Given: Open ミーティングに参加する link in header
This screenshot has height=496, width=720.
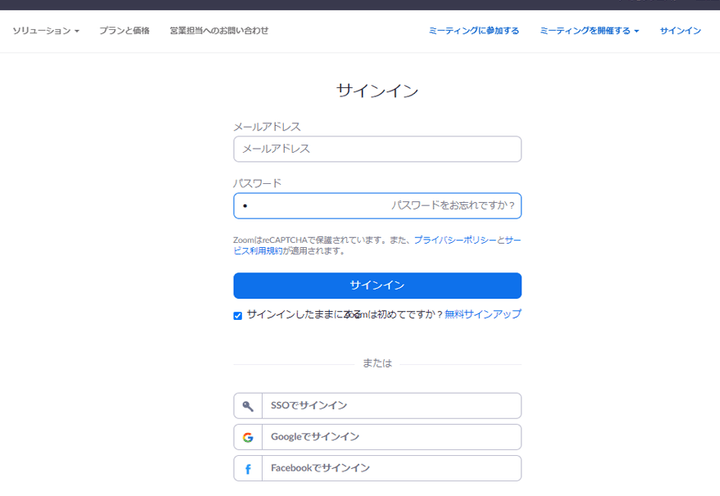Looking at the screenshot, I should [x=474, y=31].
